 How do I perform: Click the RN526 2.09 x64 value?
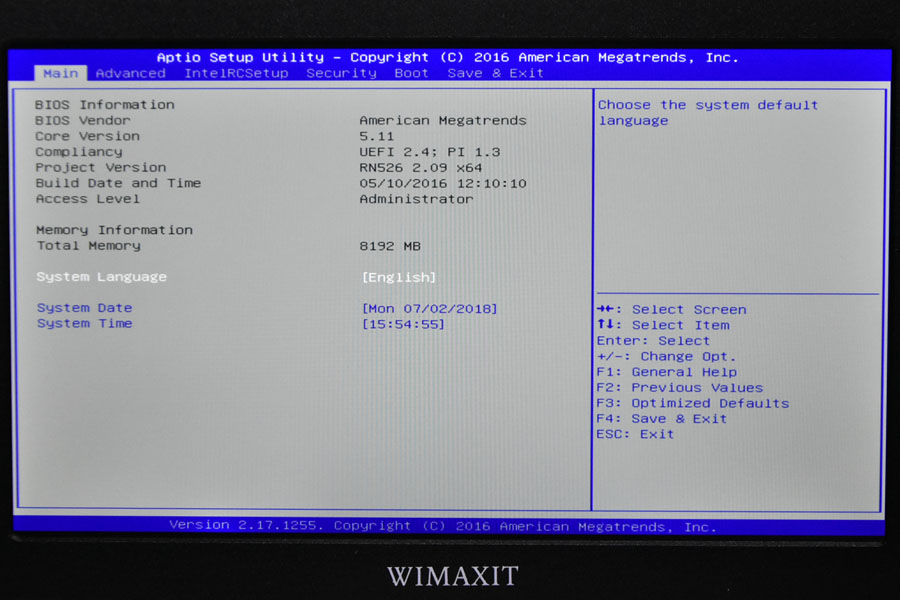tap(420, 168)
